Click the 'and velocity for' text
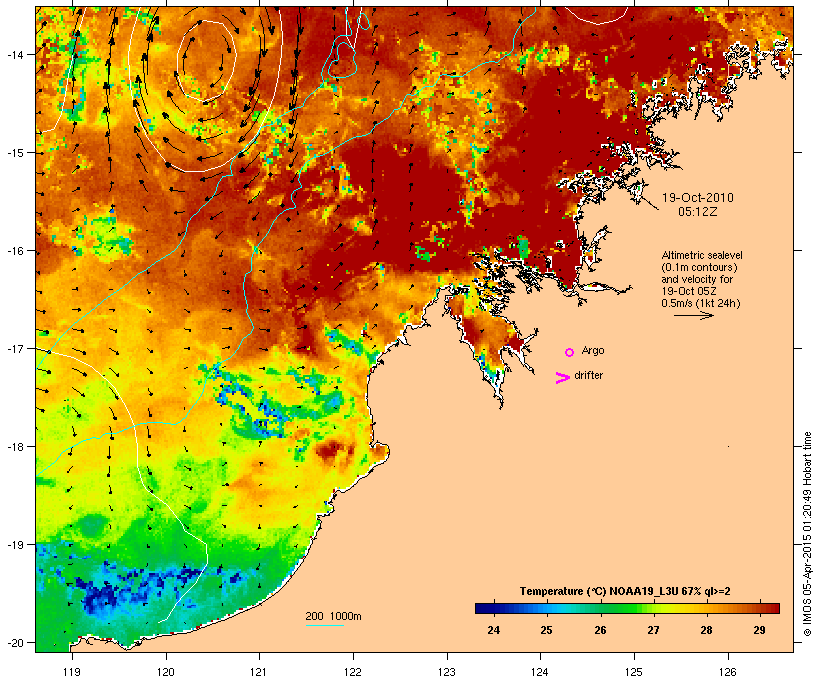This screenshot has height=680, width=820. [697, 279]
